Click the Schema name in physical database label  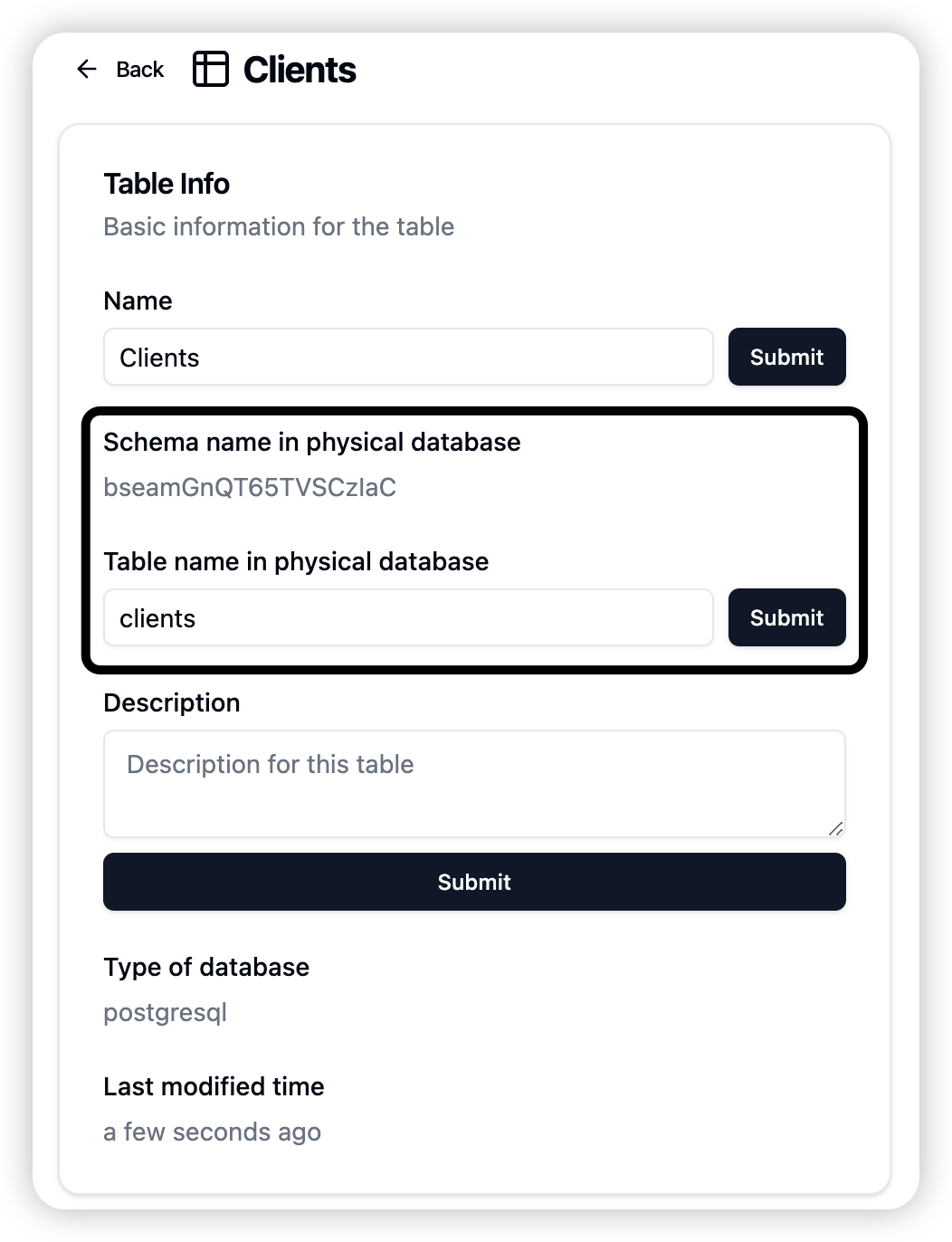(312, 442)
